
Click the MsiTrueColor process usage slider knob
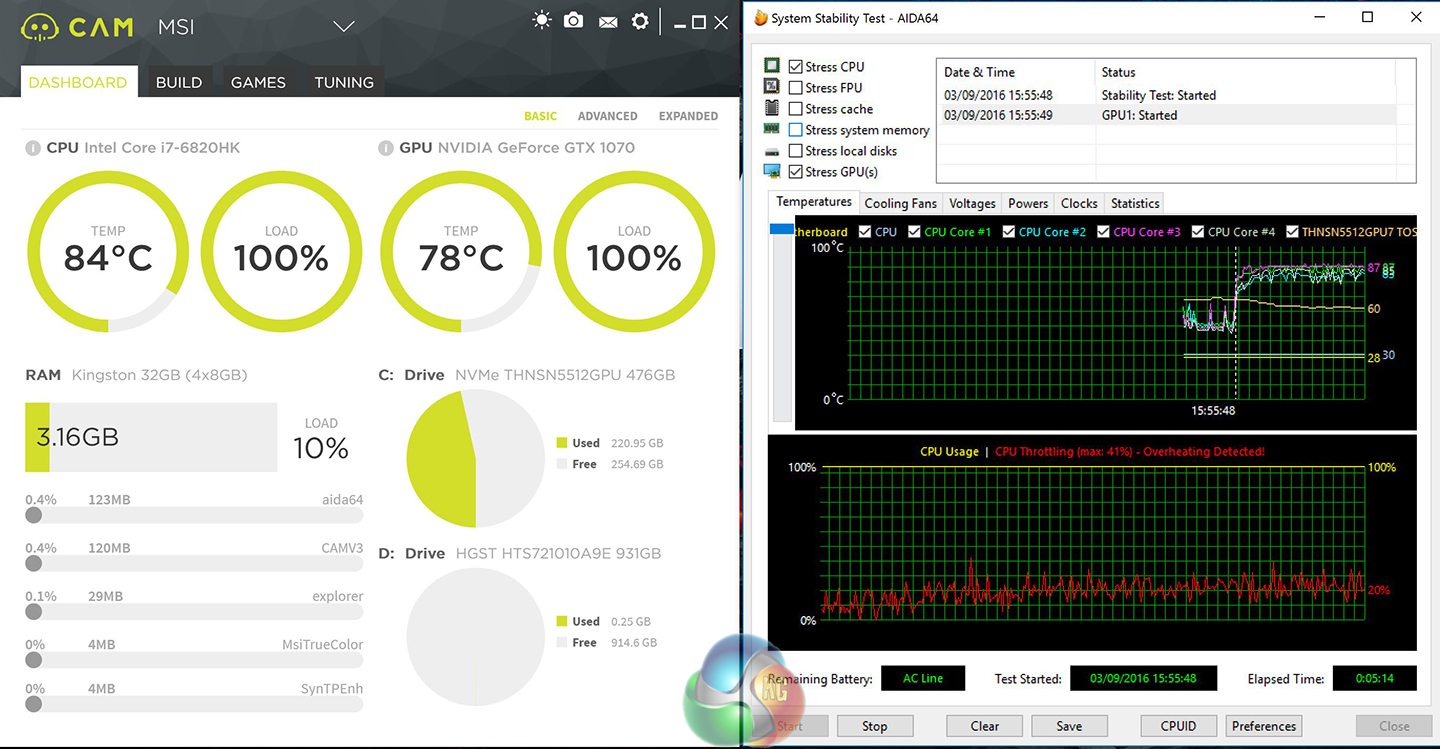tap(34, 660)
